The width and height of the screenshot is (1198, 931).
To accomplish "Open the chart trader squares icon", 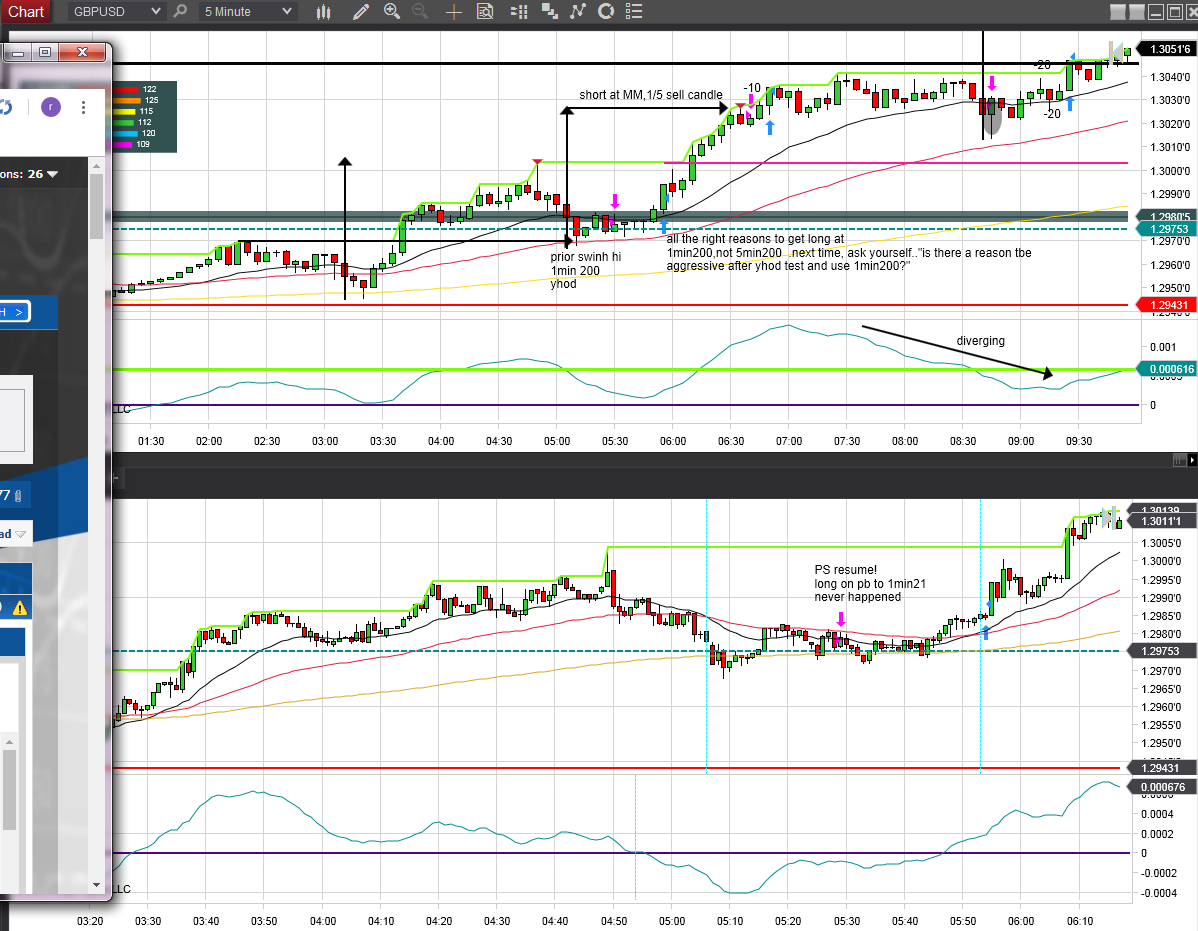I will pos(549,11).
